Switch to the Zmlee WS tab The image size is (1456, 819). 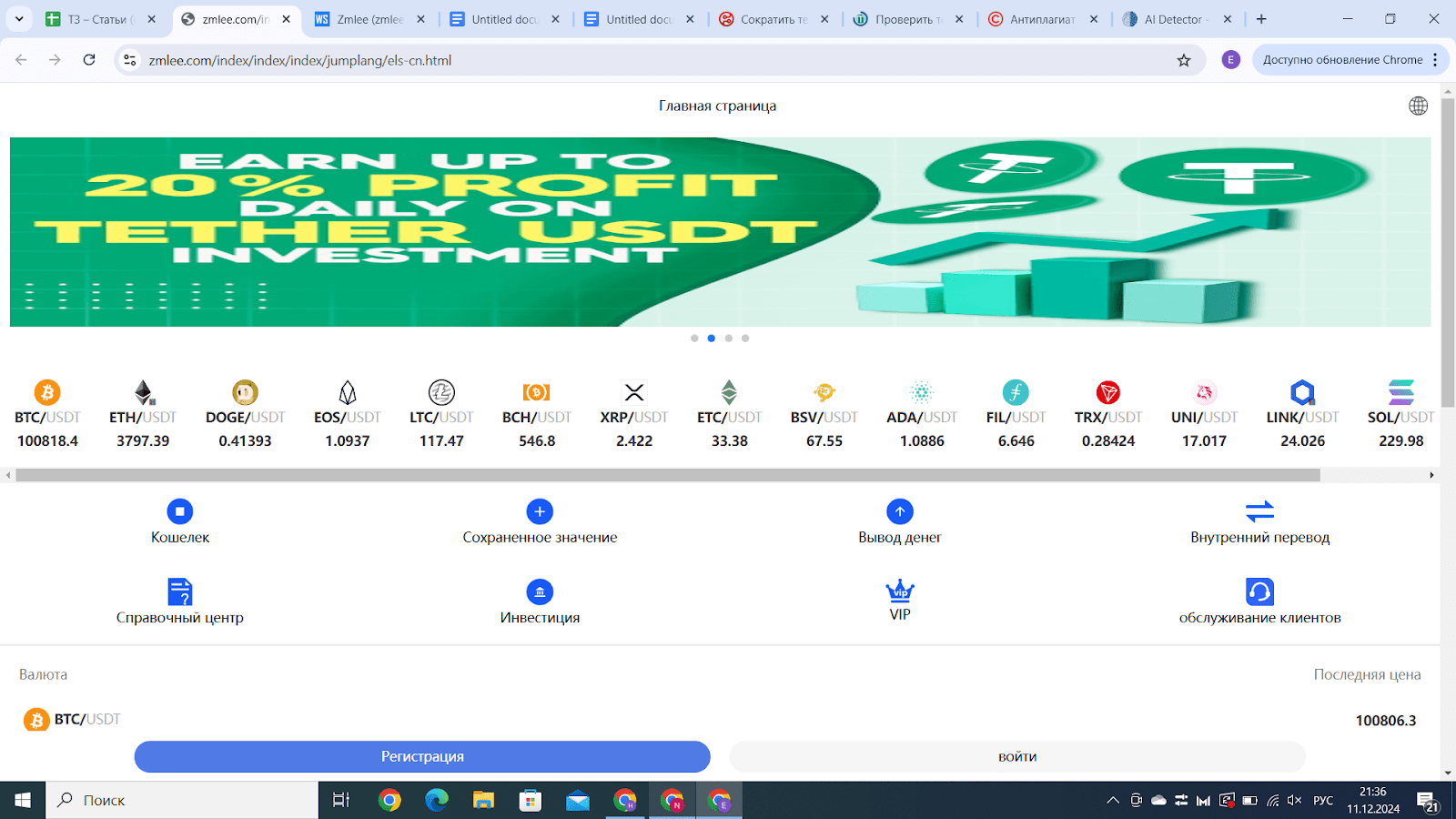point(369,19)
